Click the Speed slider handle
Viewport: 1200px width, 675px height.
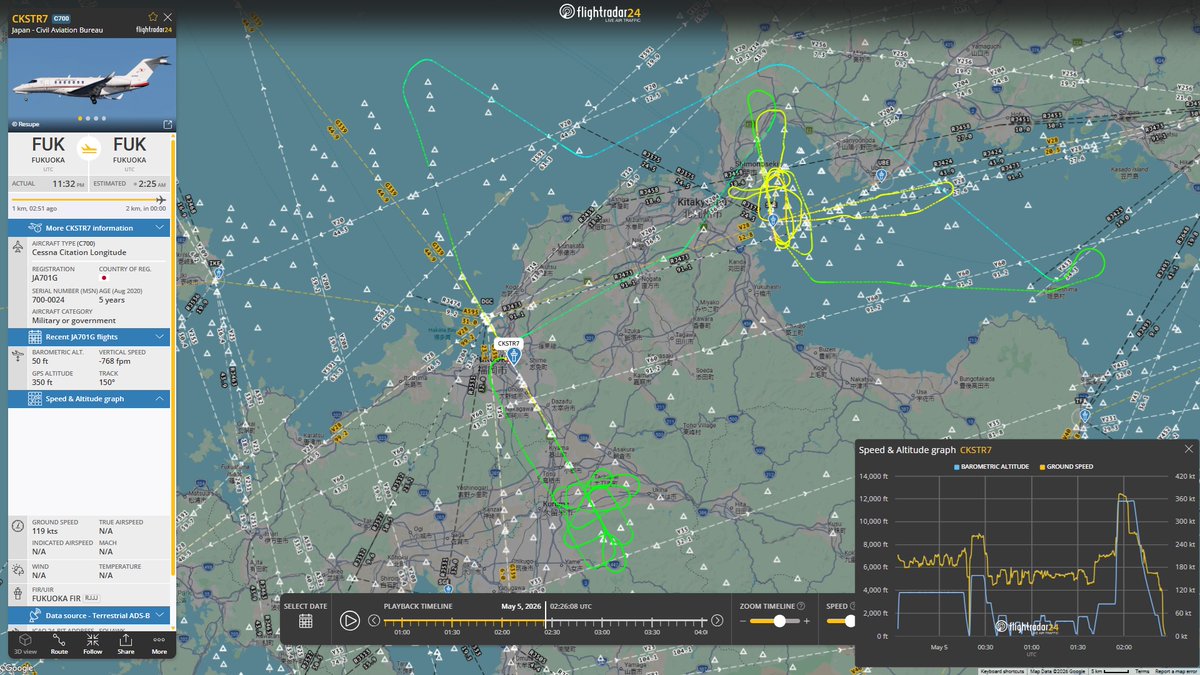click(x=851, y=621)
